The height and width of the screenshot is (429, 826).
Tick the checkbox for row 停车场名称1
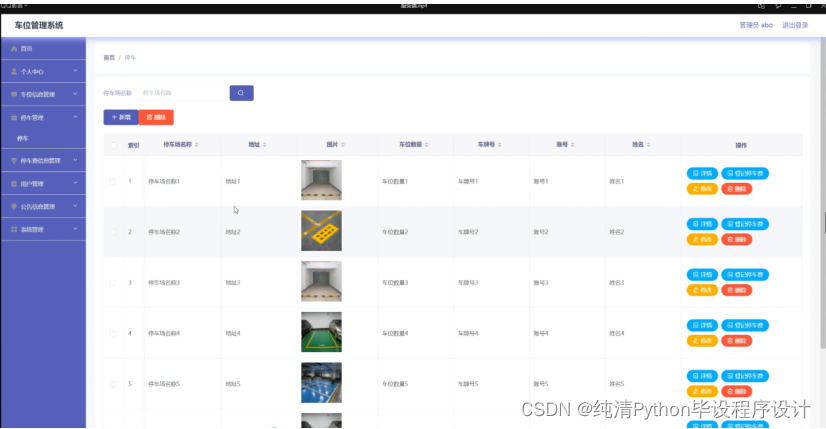point(113,181)
